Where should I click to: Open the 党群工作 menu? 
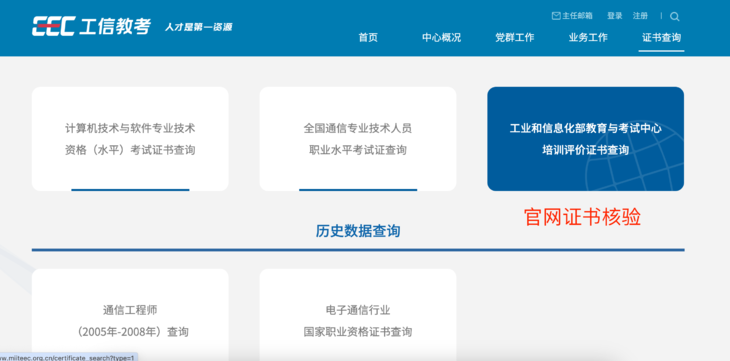tap(514, 38)
